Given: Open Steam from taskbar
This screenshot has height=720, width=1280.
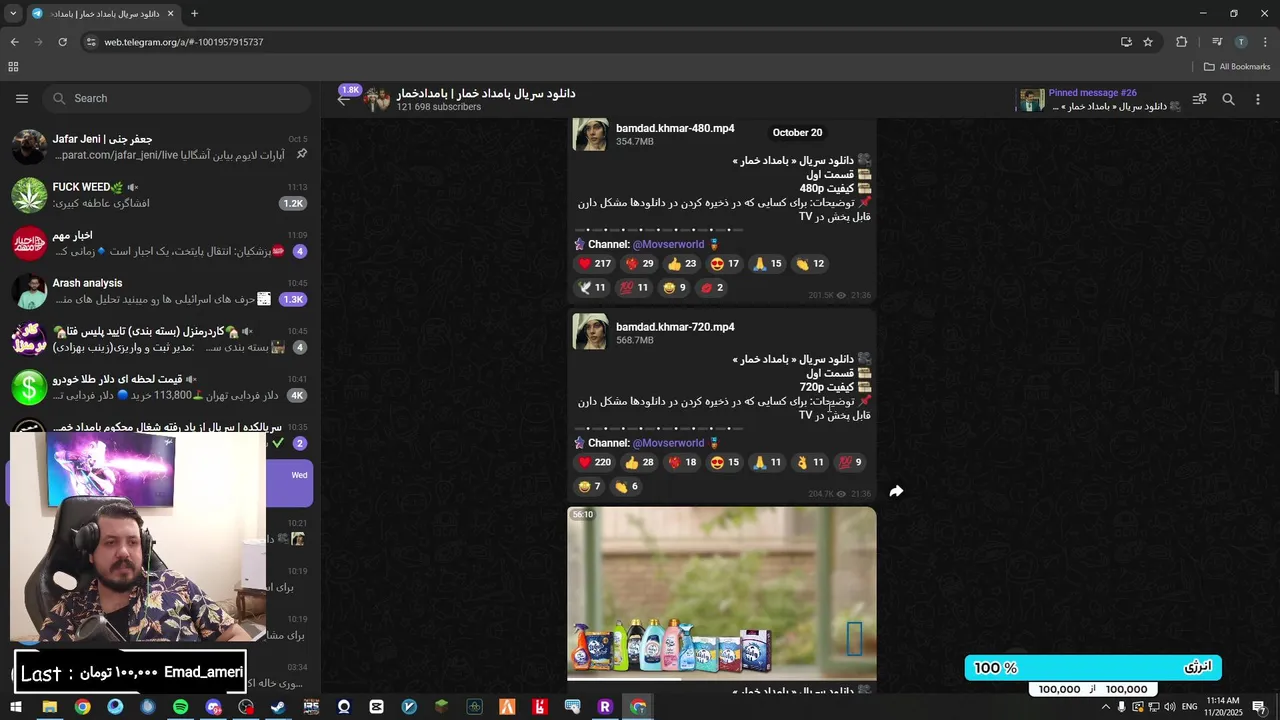Looking at the screenshot, I should point(278,707).
